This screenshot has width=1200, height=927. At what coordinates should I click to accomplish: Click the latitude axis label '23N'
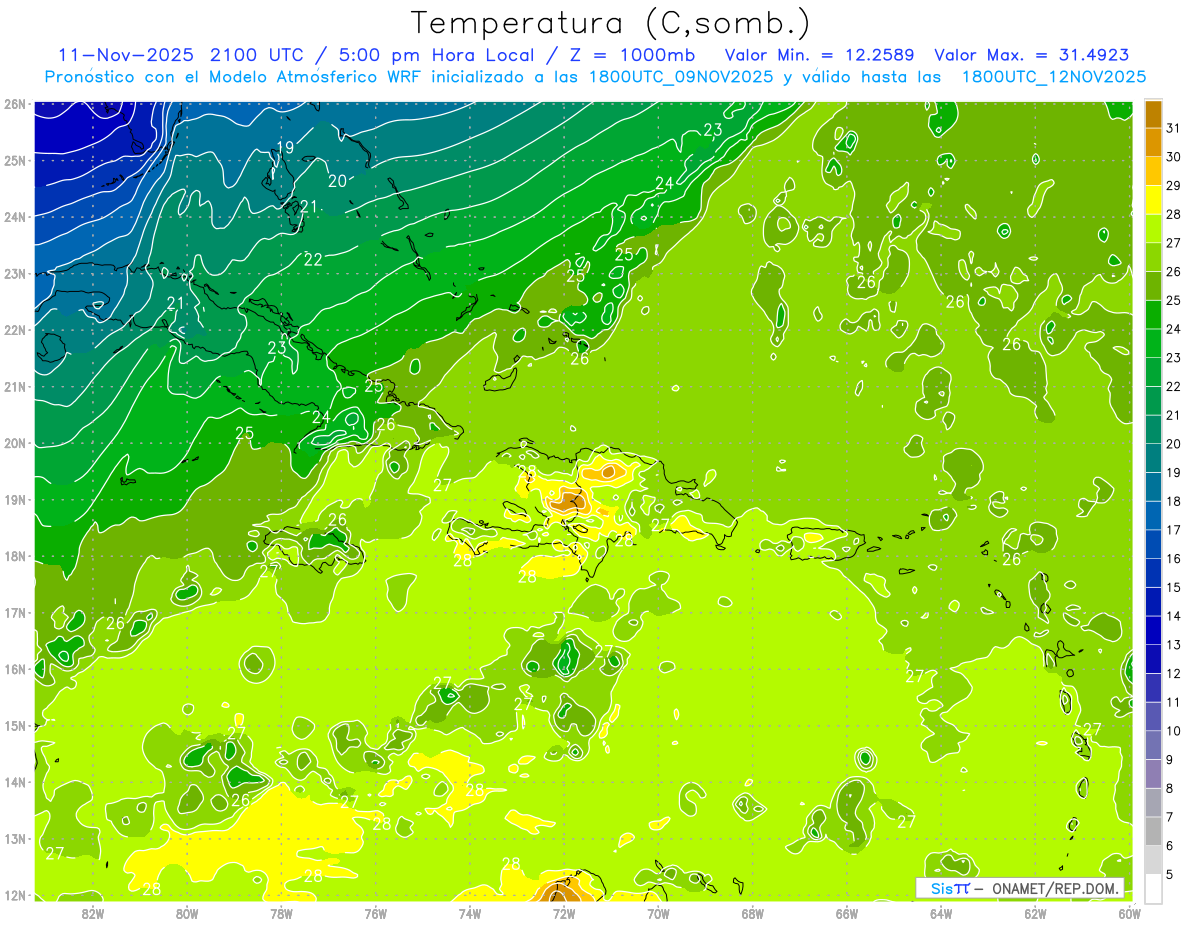pyautogui.click(x=14, y=273)
